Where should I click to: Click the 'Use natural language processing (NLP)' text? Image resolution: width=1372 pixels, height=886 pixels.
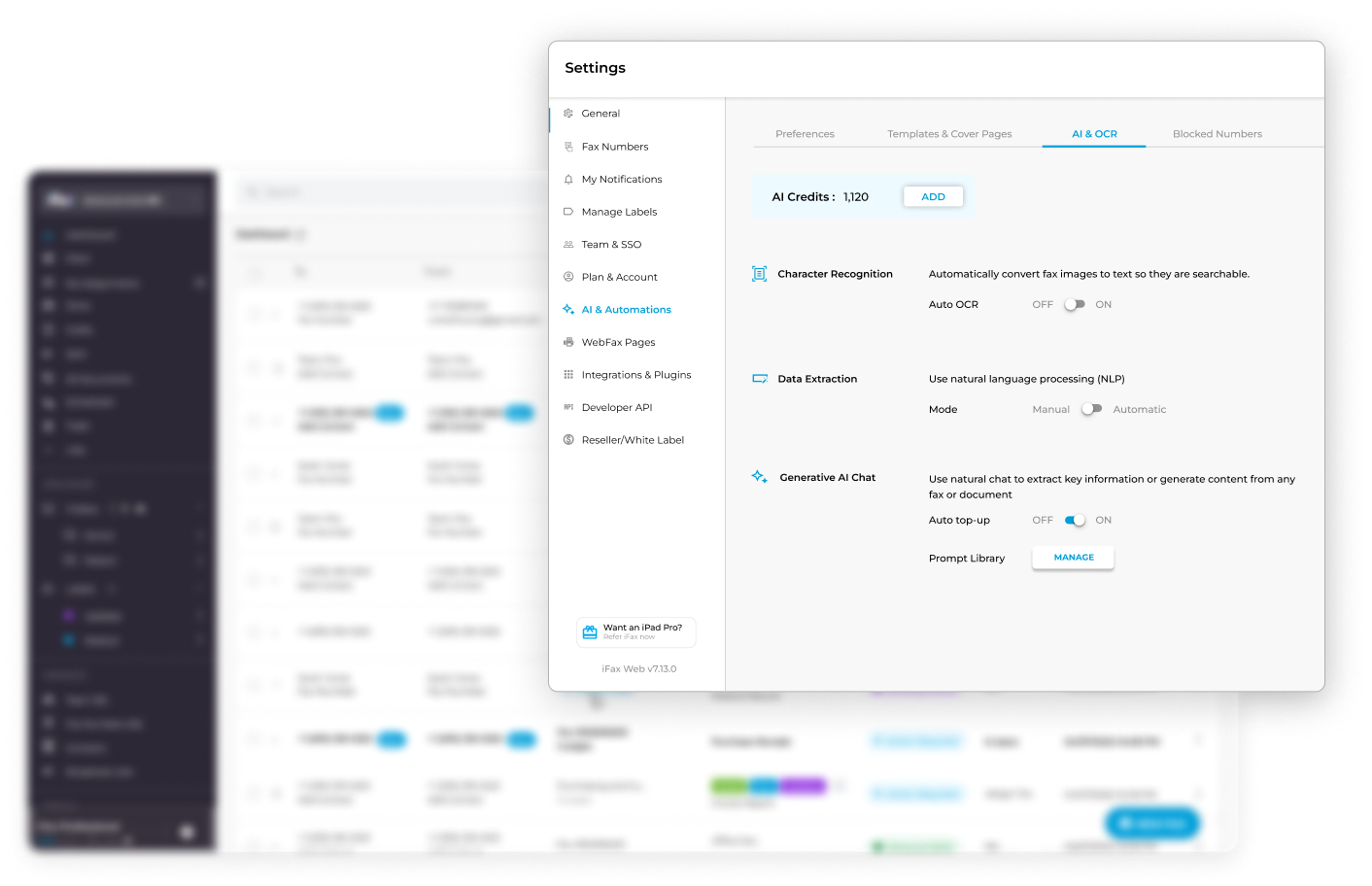(1026, 379)
